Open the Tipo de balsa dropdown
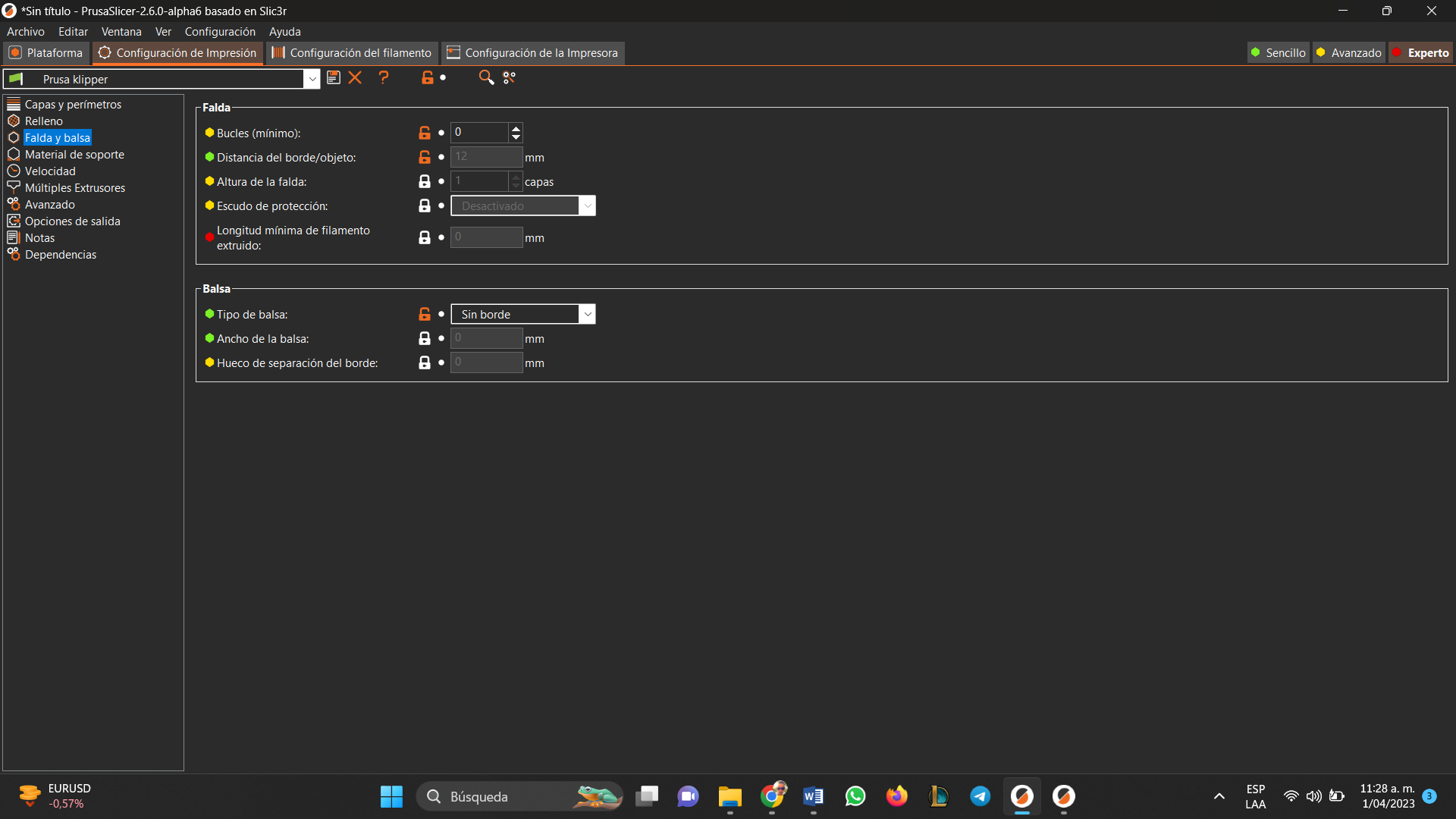Screen dimensions: 1456x819 [x=588, y=313]
